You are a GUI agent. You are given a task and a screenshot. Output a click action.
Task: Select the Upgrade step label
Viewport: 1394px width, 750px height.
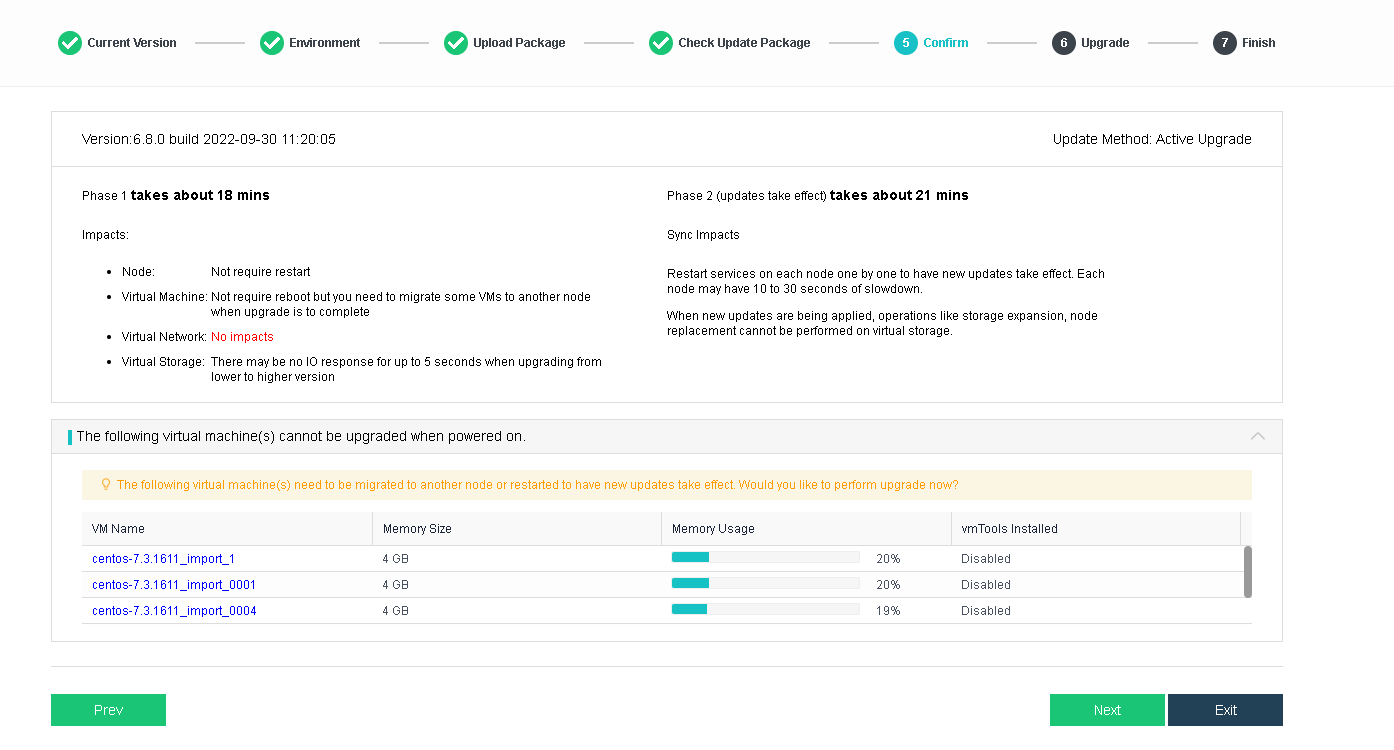[1105, 43]
